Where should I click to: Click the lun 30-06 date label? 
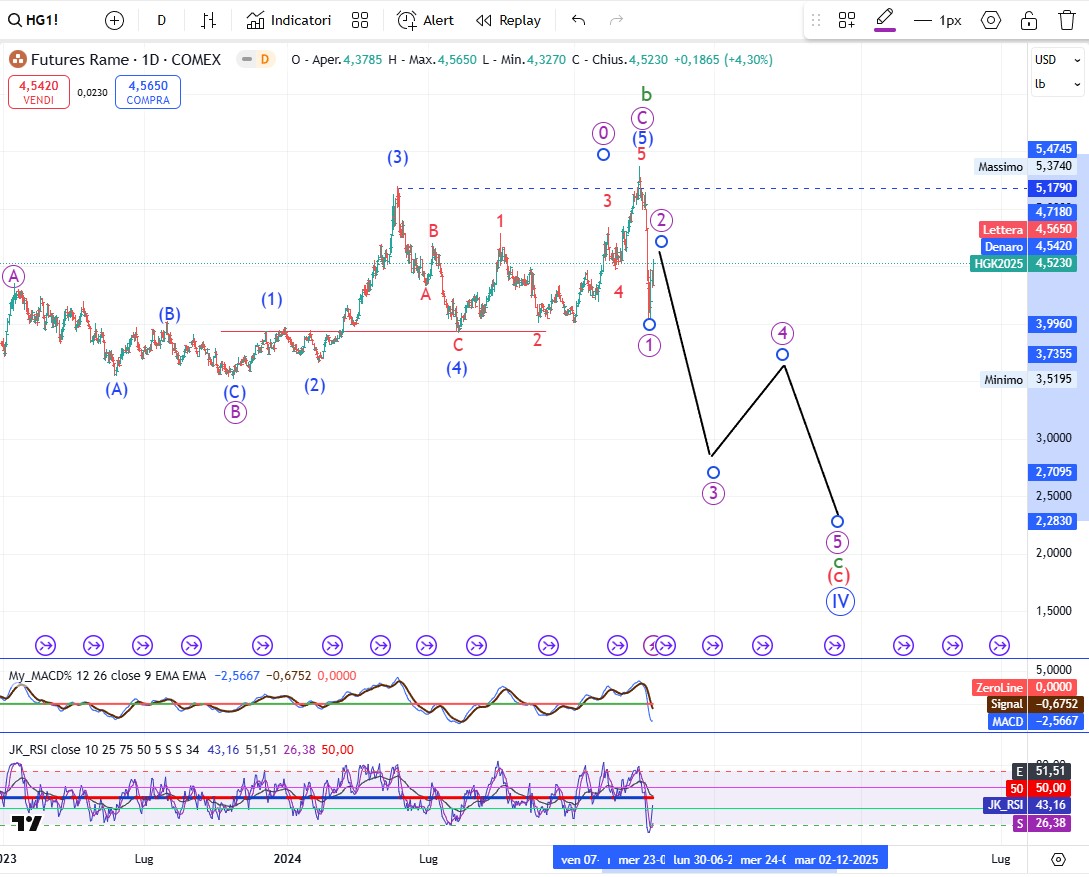click(x=702, y=860)
